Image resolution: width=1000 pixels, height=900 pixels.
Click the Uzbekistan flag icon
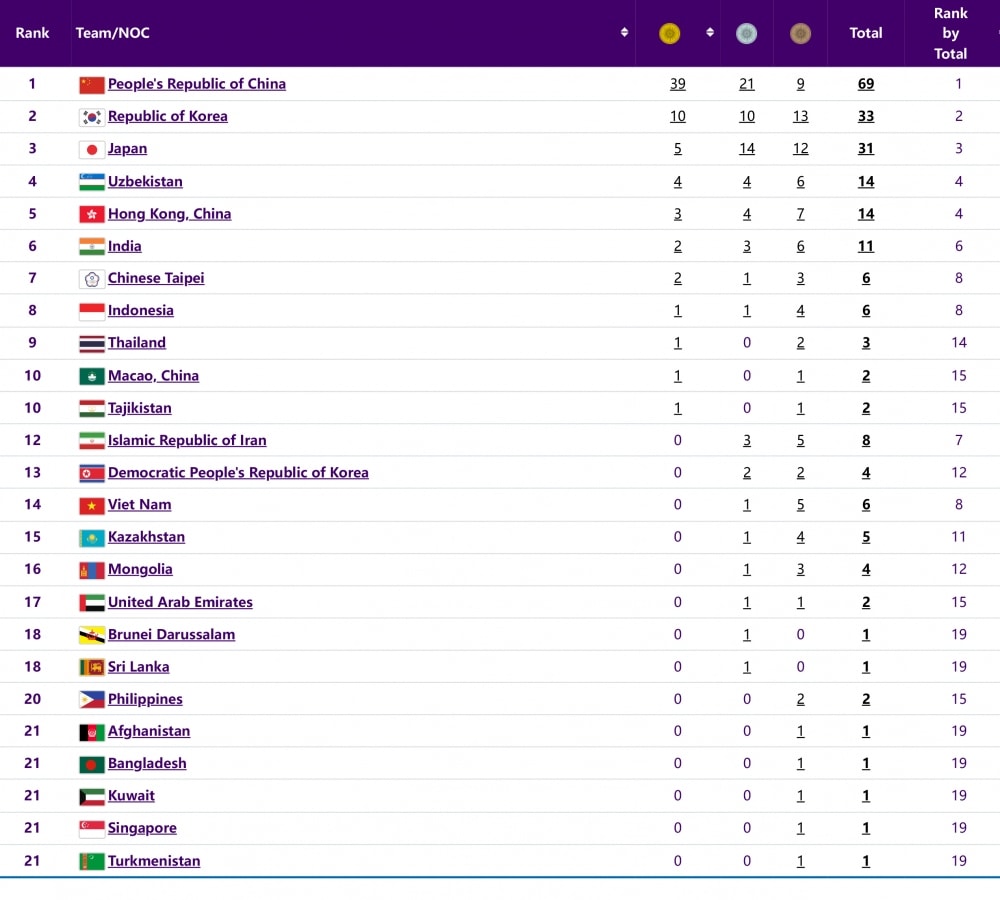92,182
